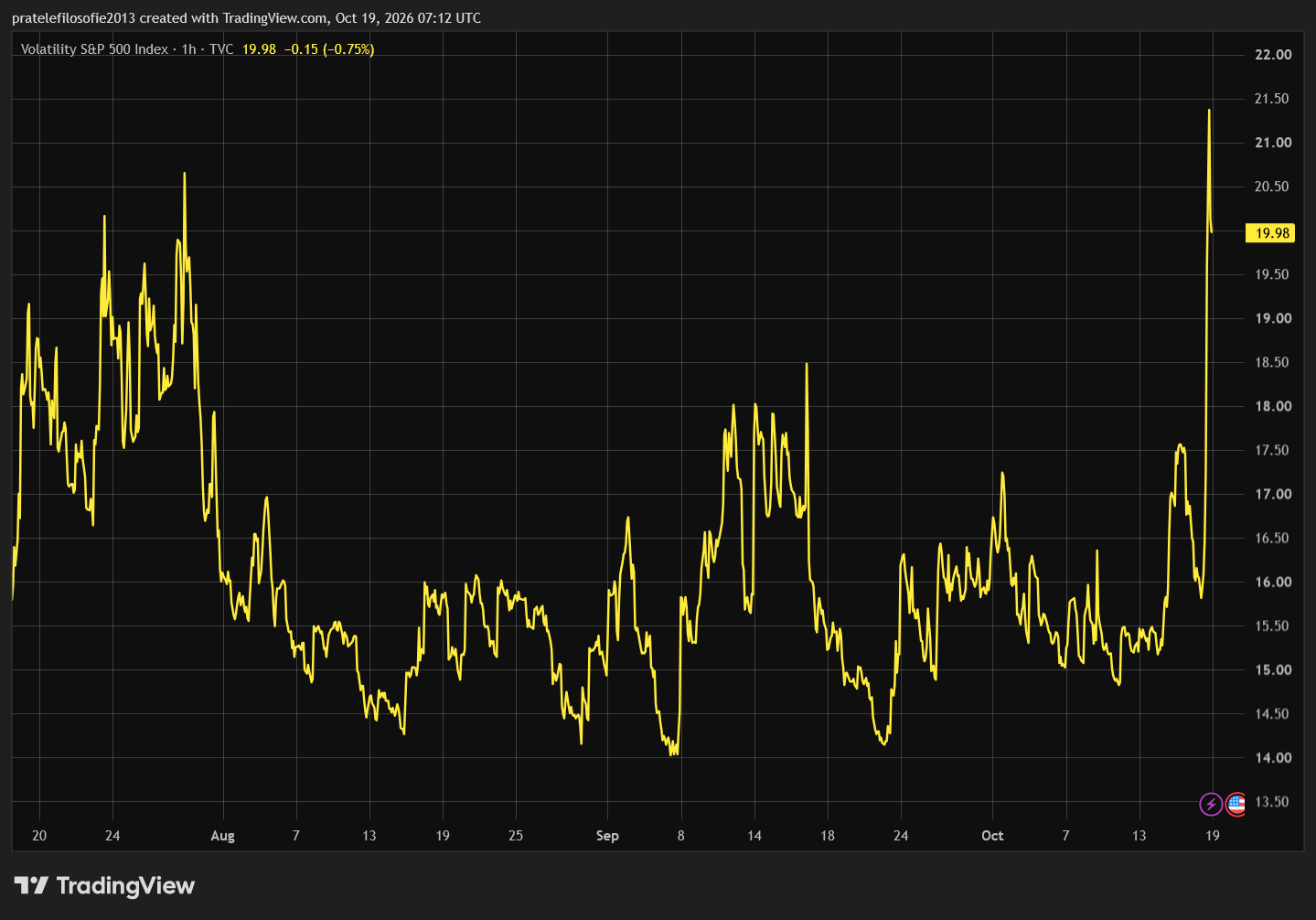1316x920 pixels.
Task: Click the 18 date label on time axis
Action: click(828, 836)
